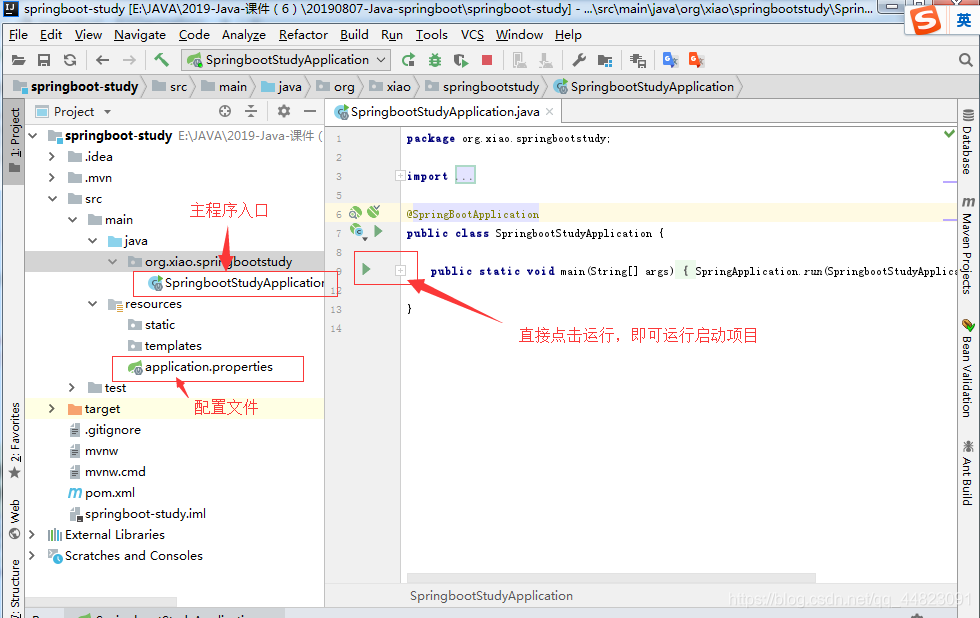Go back with the left arrow icon
This screenshot has width=980, height=618.
102,60
